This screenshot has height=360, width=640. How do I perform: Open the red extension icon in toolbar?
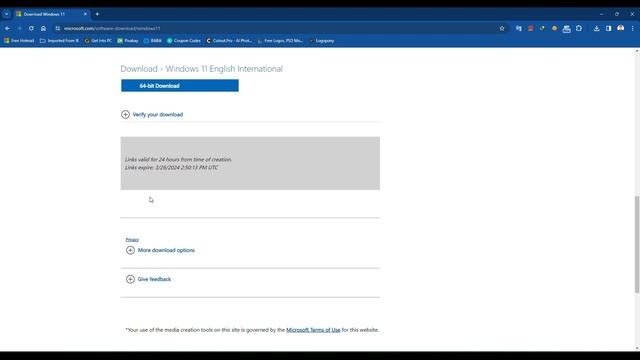[x=530, y=29]
